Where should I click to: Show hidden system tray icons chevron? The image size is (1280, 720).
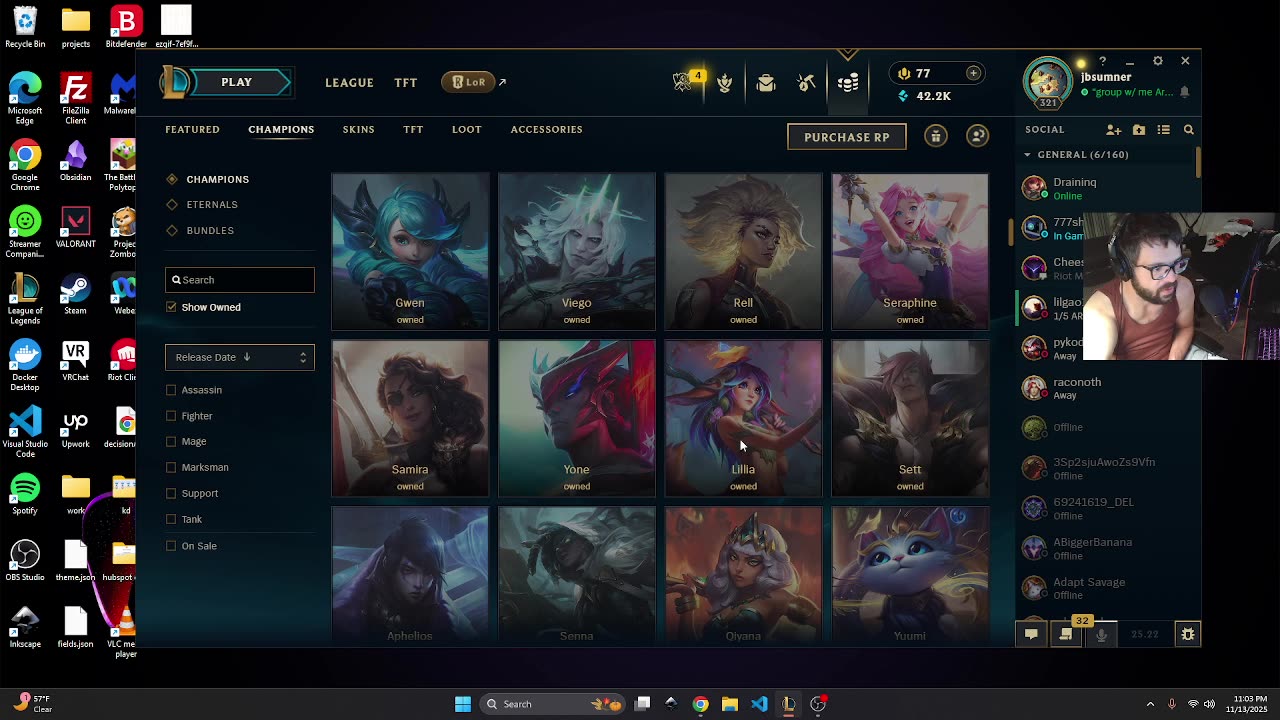[1150, 704]
